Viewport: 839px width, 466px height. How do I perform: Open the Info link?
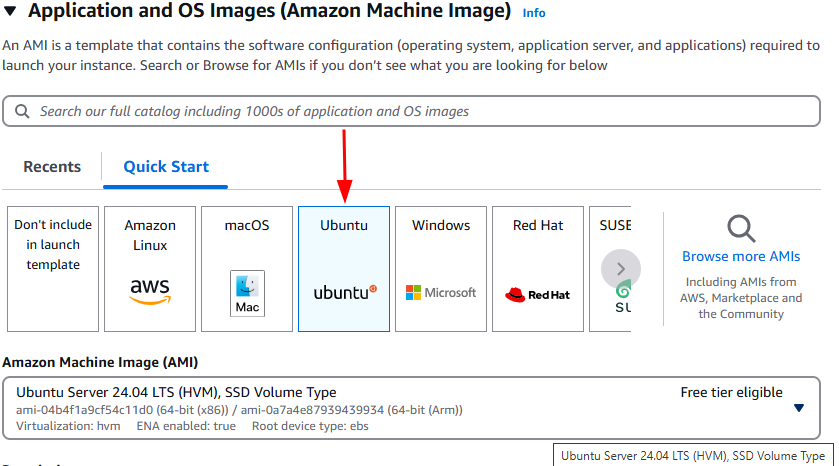(534, 13)
